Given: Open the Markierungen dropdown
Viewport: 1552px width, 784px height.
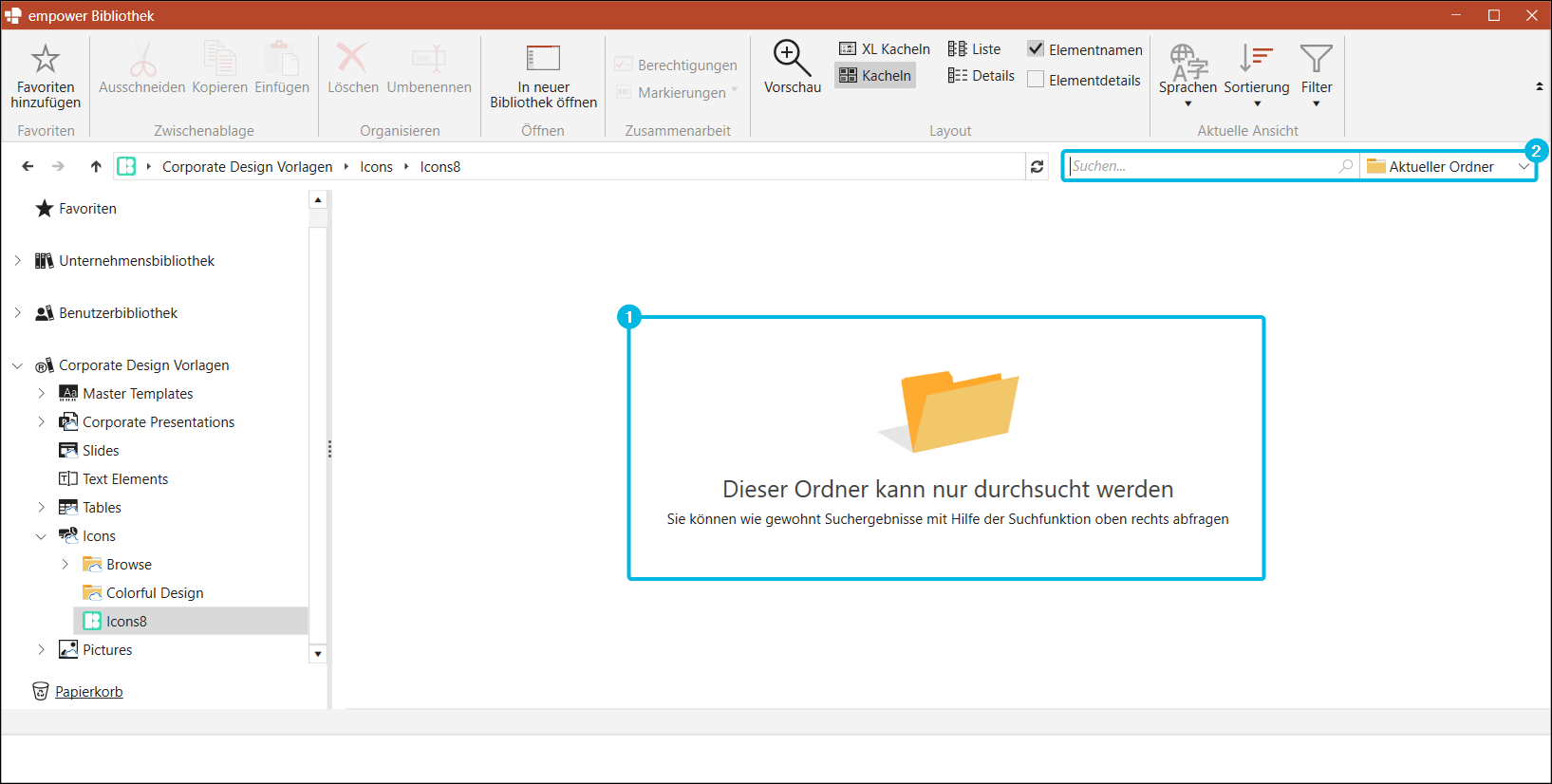Looking at the screenshot, I should coord(676,92).
